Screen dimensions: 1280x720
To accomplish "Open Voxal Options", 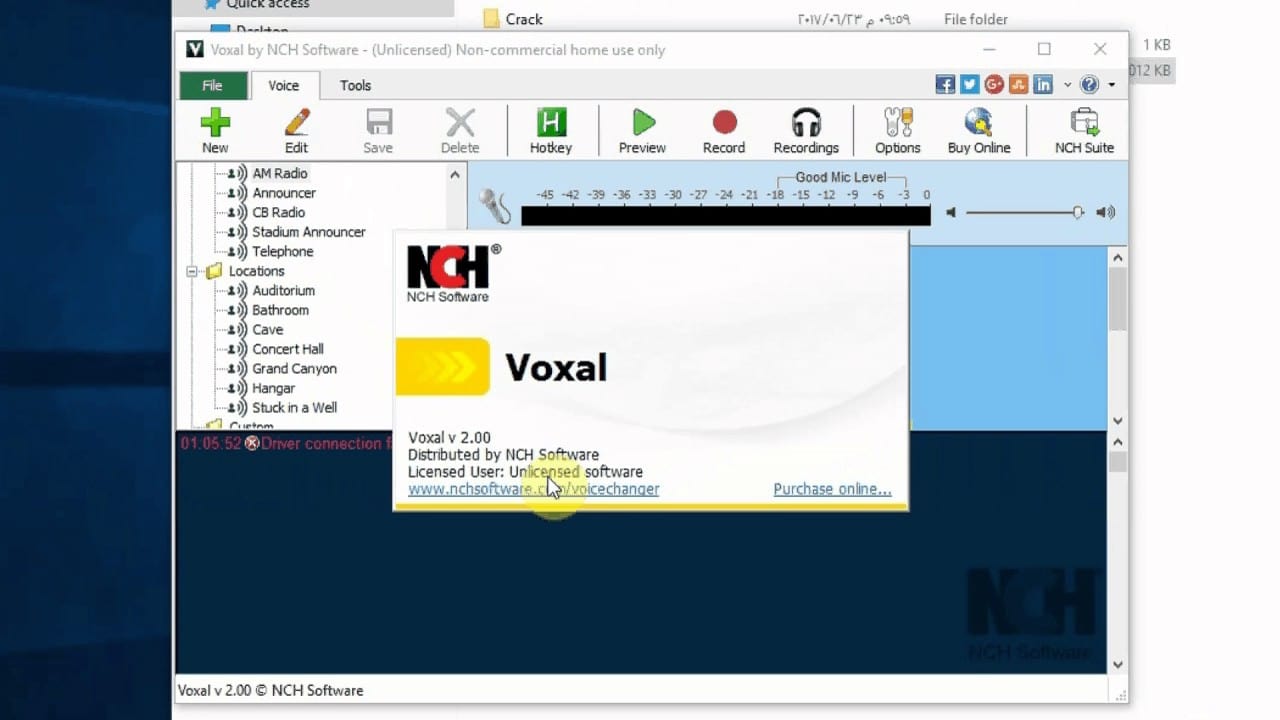I will pyautogui.click(x=897, y=130).
